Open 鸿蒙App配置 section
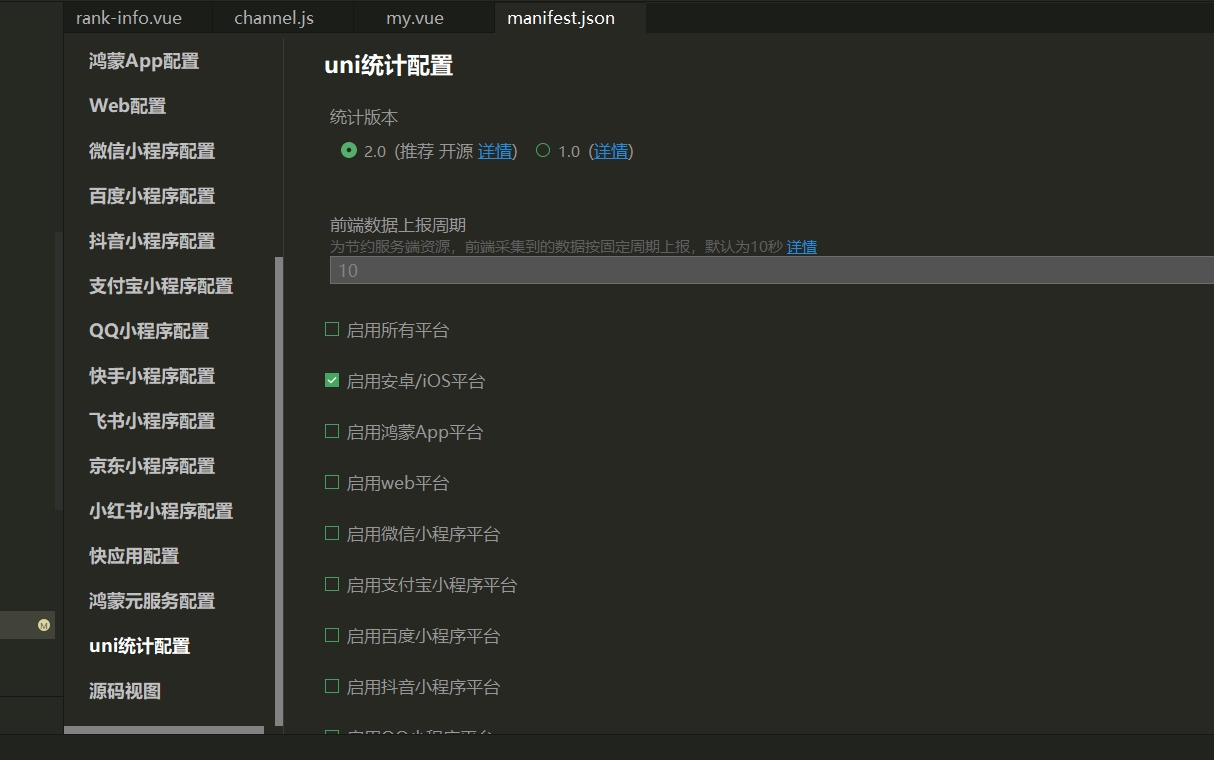The image size is (1214, 760). coord(144,61)
